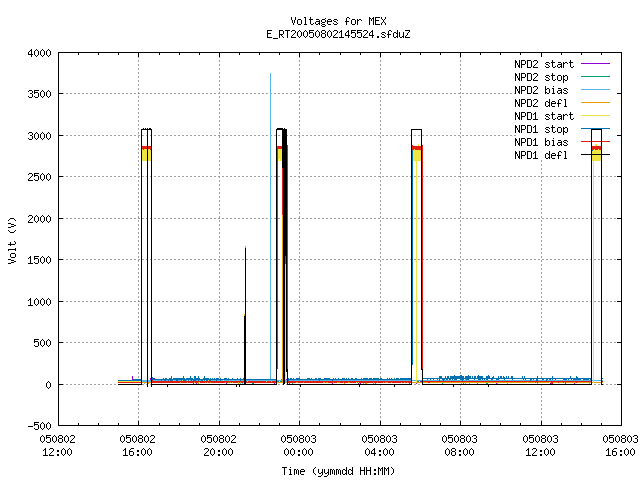
Task: Click the 2500 y-axis tick label
Action: (x=39, y=177)
